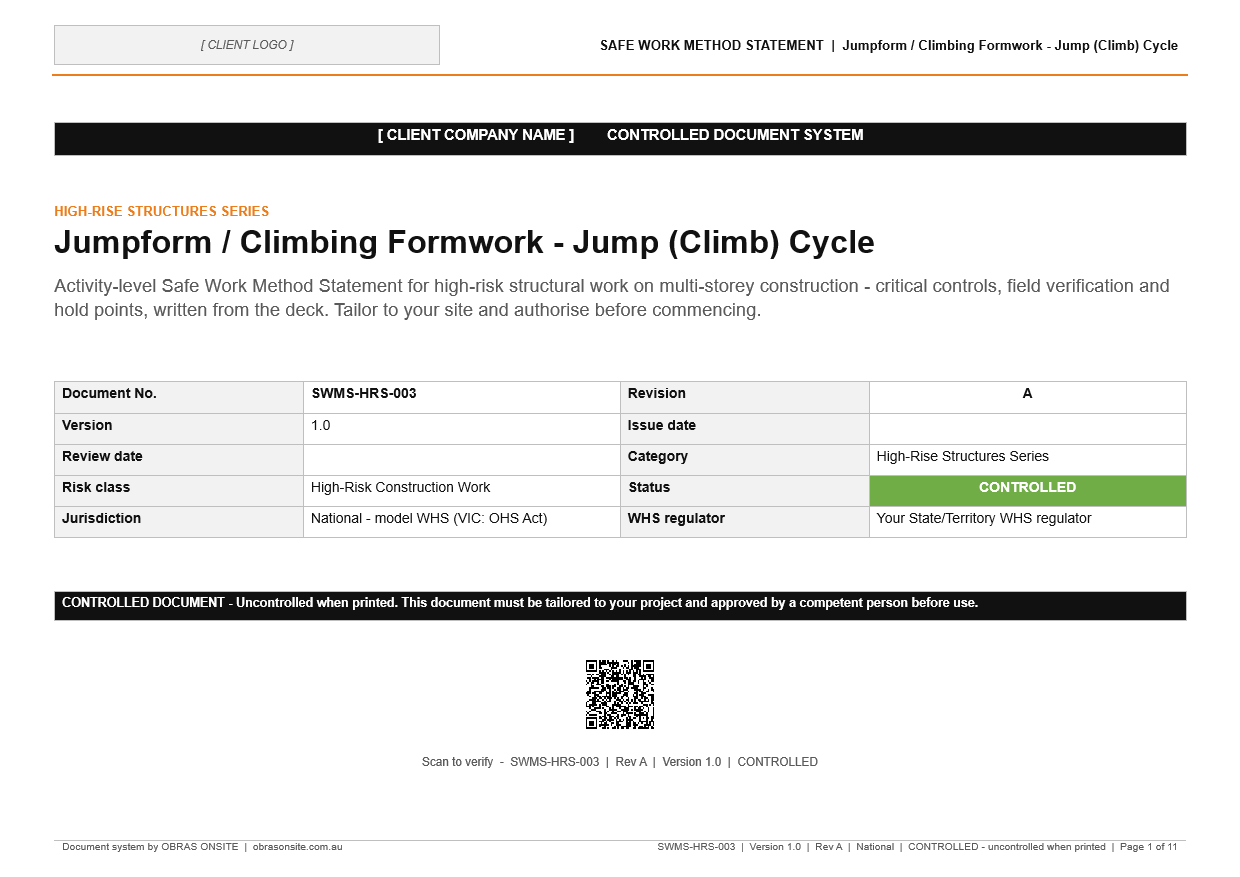Click the '[ CLIENT COMPANY NAME ]' banner text

[x=476, y=135]
